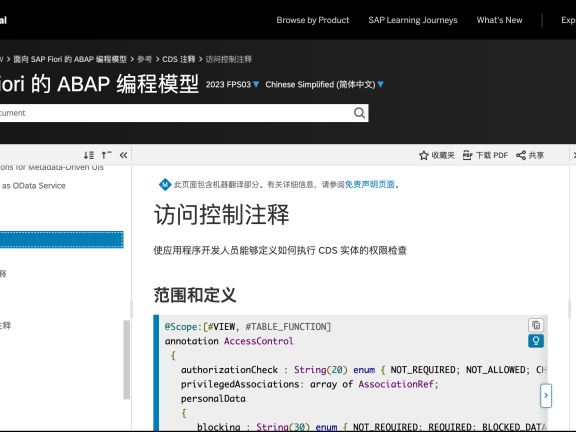The width and height of the screenshot is (576, 432).
Task: Add the page to 收藏夹 favorites
Action: [x=436, y=155]
